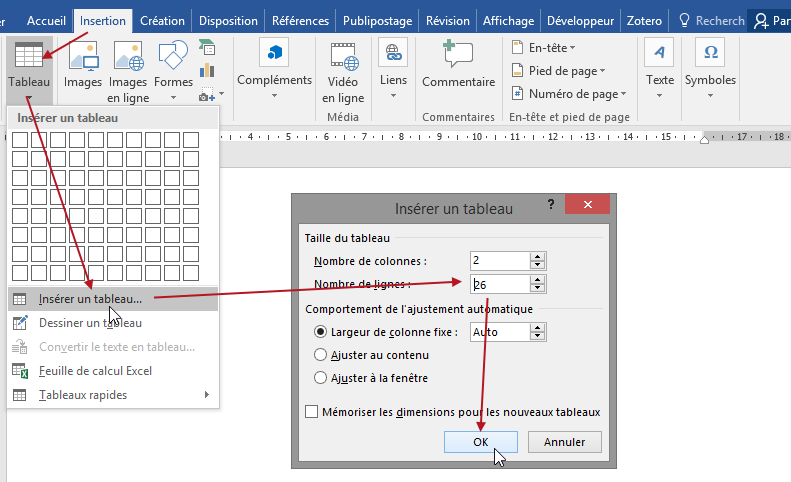The image size is (791, 482).
Task: Switch to the Création tab
Action: coord(162,21)
